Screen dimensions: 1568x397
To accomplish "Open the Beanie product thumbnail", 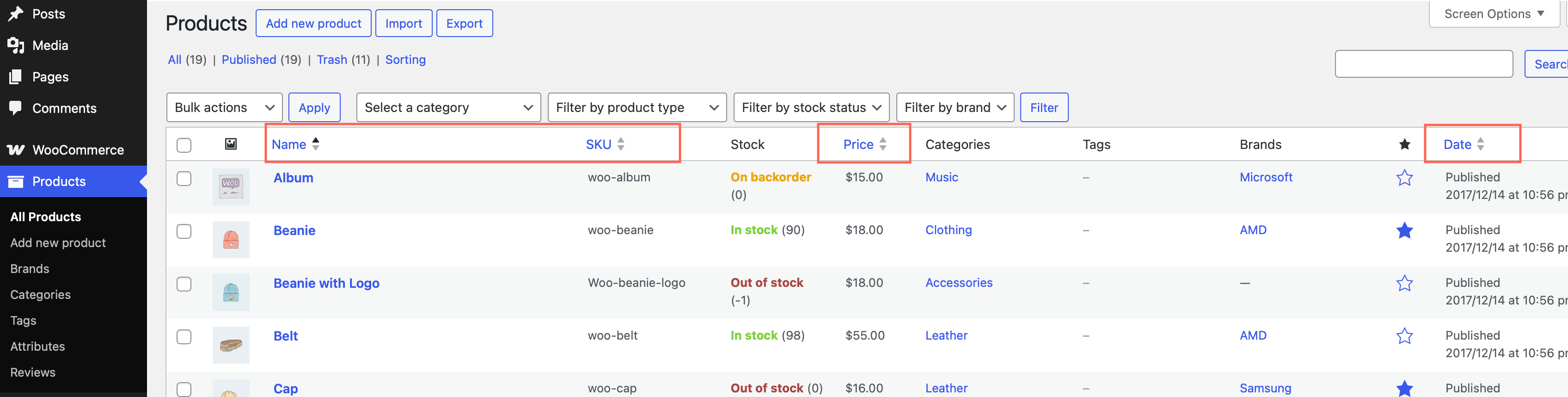I will [x=231, y=239].
